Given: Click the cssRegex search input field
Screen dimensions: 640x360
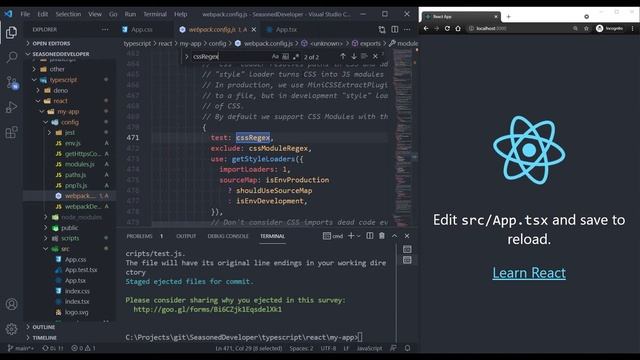Looking at the screenshot, I should tap(231, 57).
